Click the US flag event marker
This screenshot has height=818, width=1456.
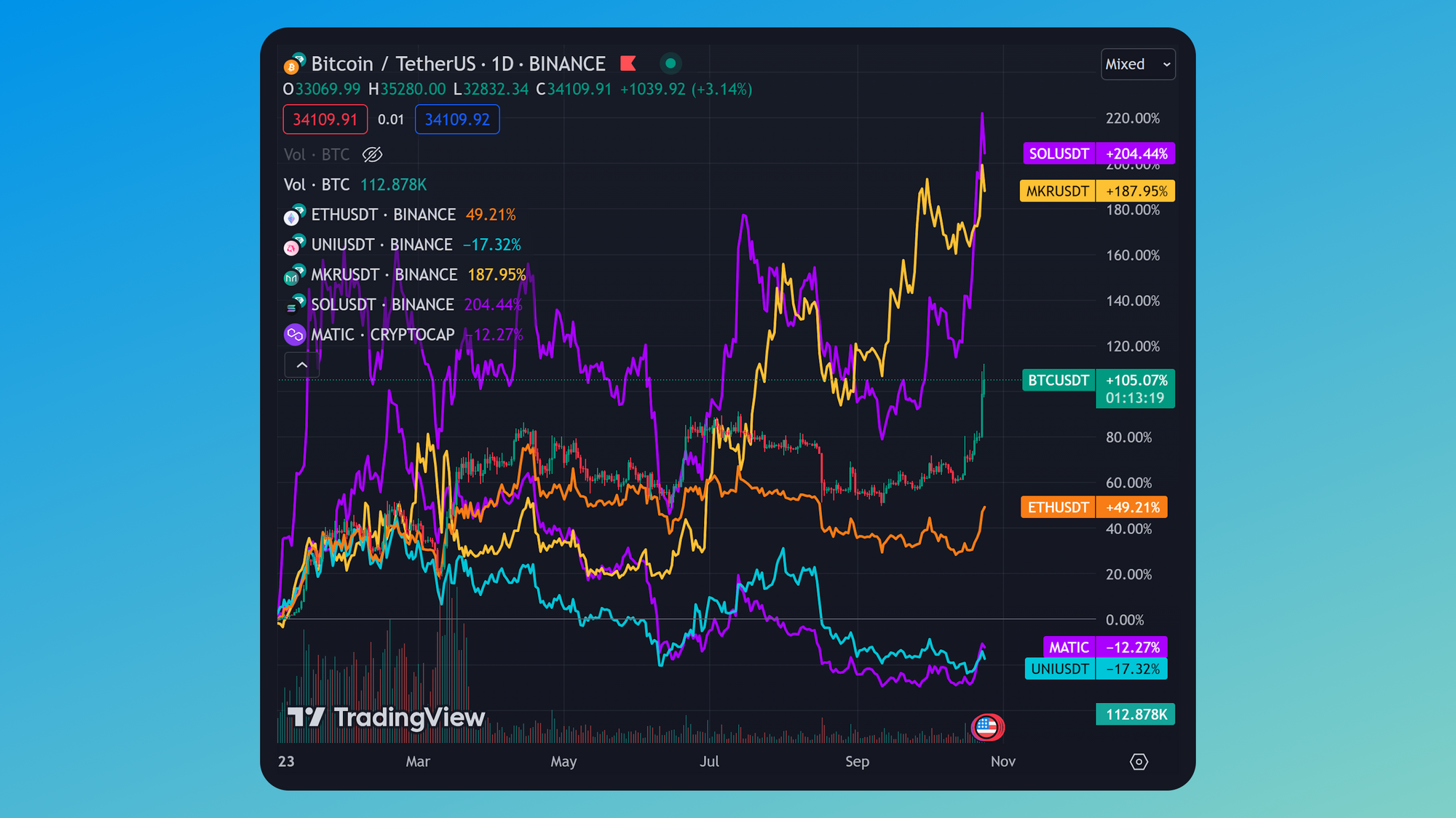click(986, 726)
